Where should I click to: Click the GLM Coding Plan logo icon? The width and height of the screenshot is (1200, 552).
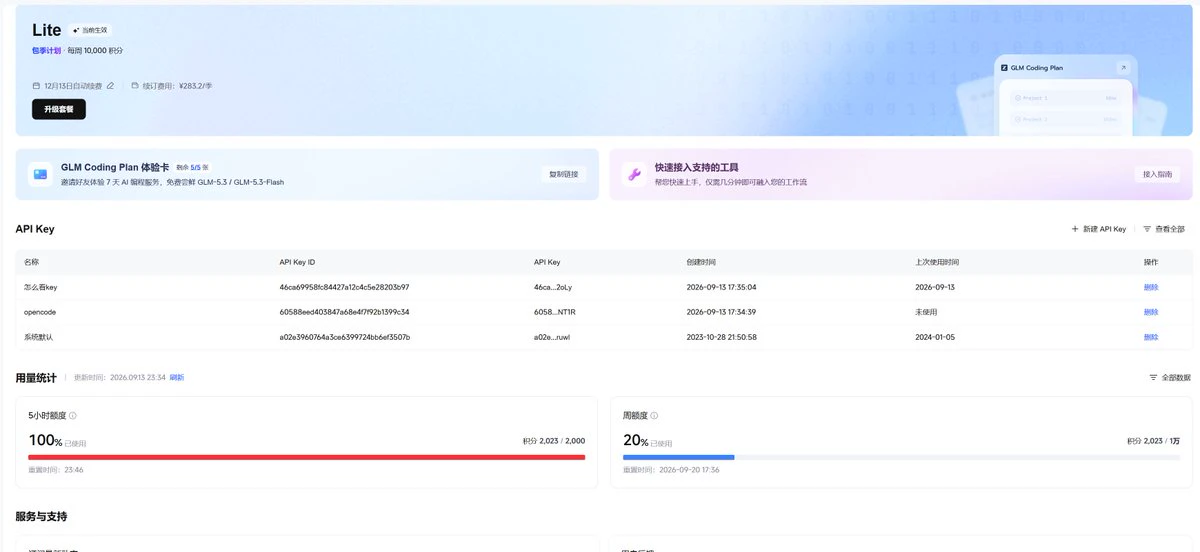(x=1003, y=68)
